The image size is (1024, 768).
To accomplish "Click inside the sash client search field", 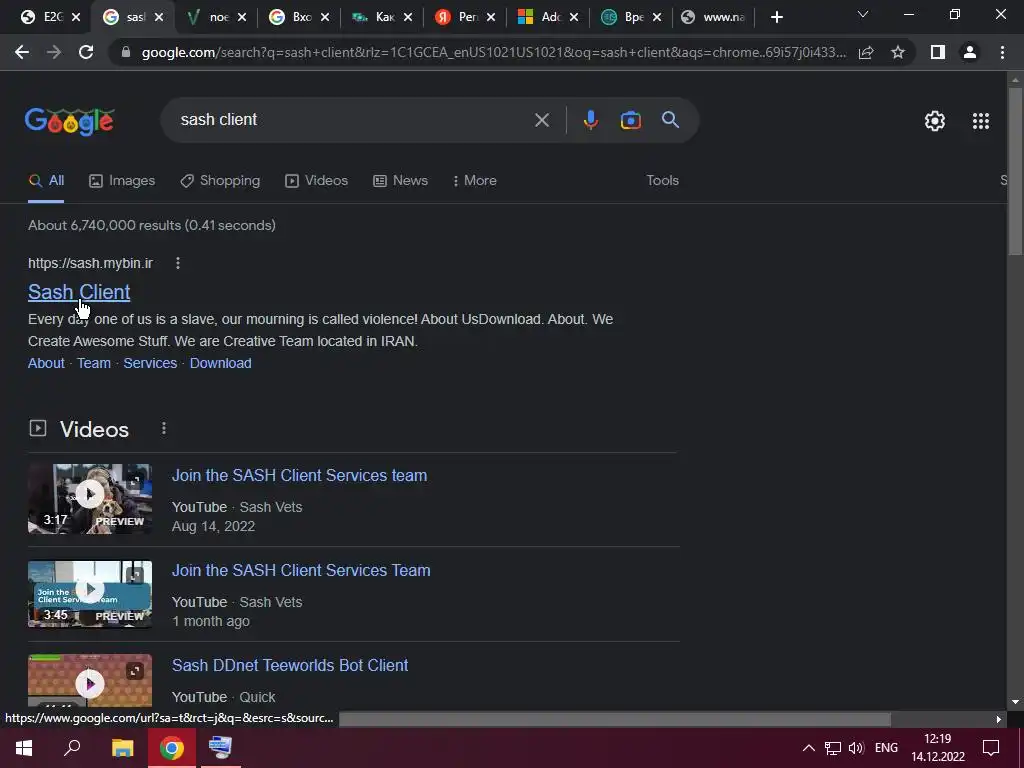I will click(353, 120).
